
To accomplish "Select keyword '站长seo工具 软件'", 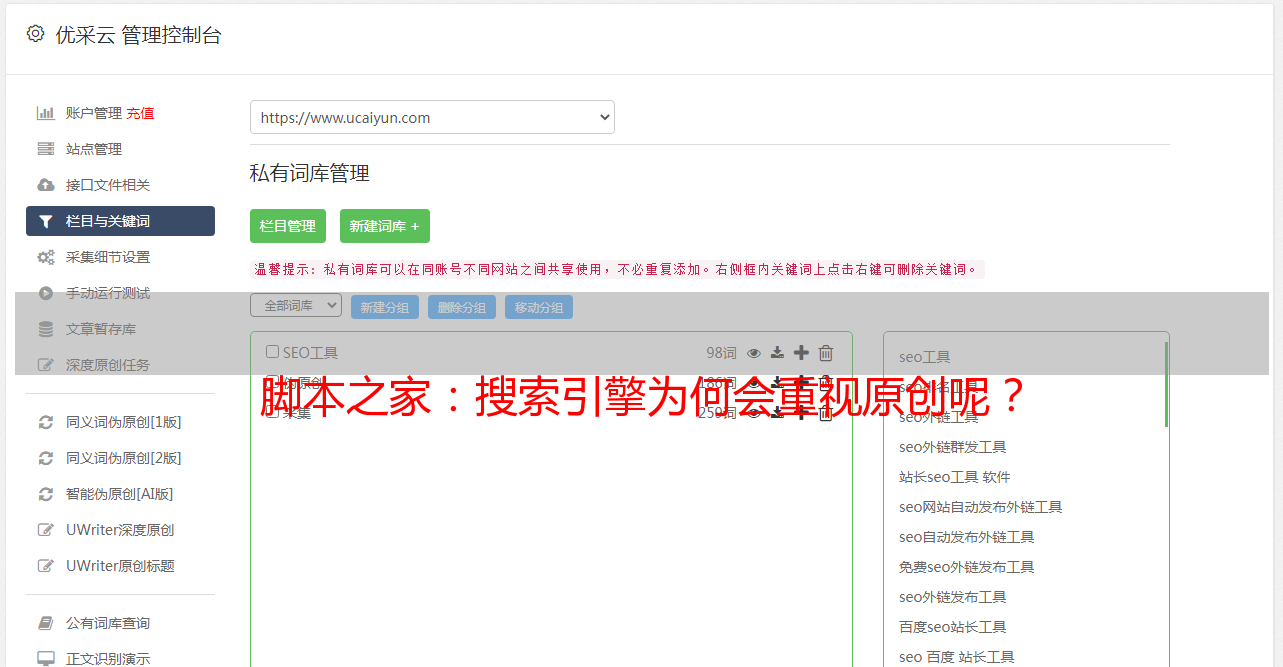I will click(x=955, y=477).
